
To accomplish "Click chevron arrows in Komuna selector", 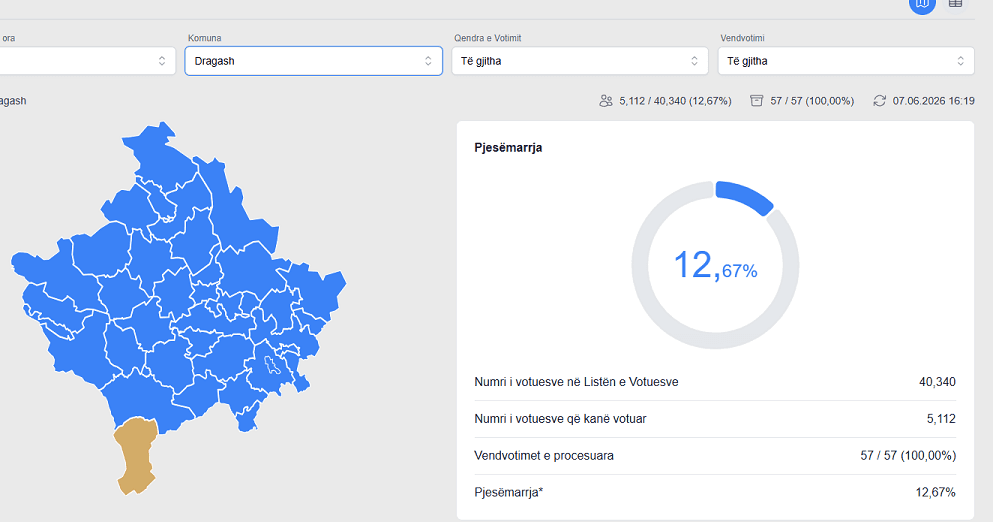I will point(428,61).
